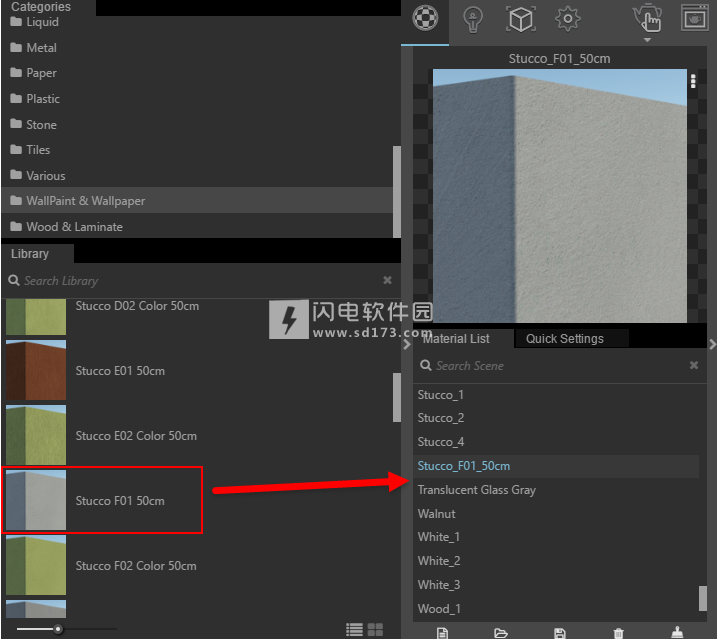
Task: Select the Stucco F01 50cm library item
Action: pos(102,500)
